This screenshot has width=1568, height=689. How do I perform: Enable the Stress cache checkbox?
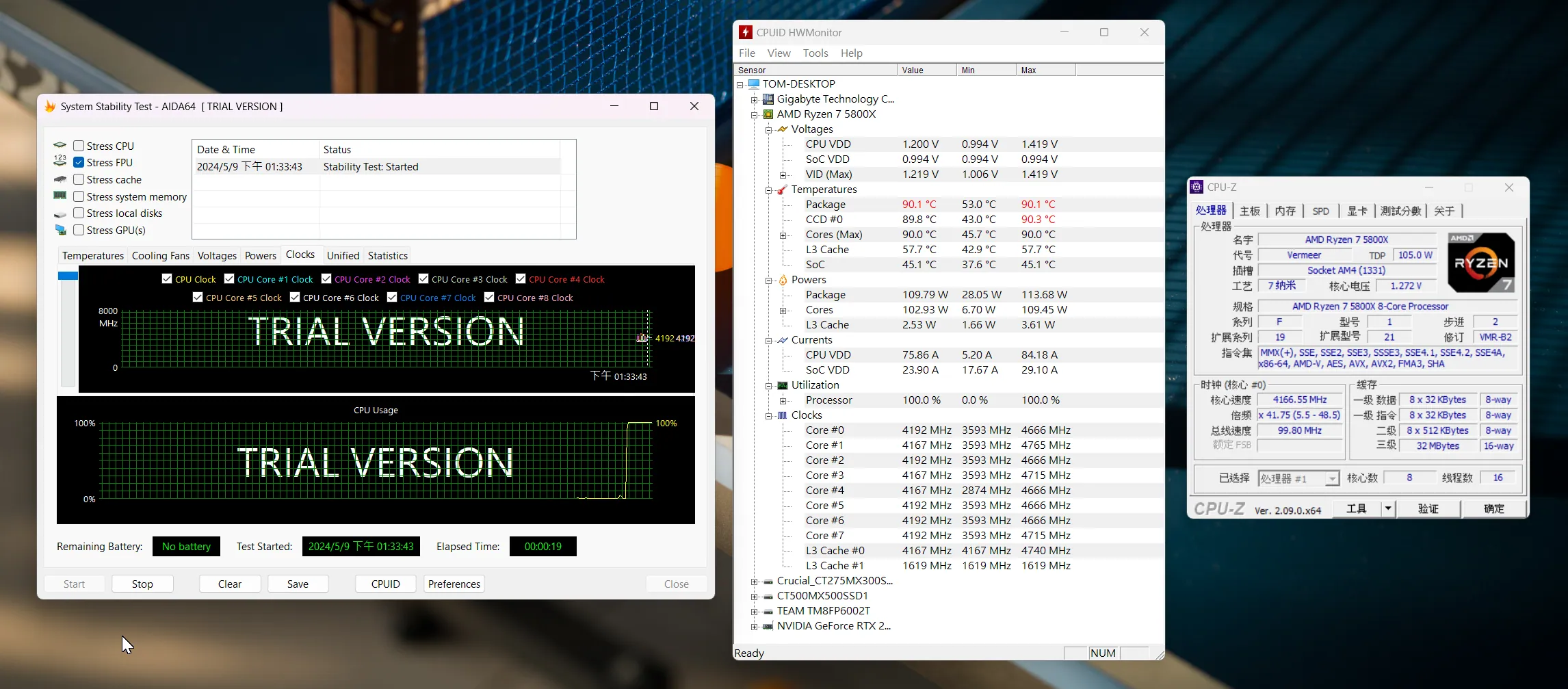click(79, 179)
